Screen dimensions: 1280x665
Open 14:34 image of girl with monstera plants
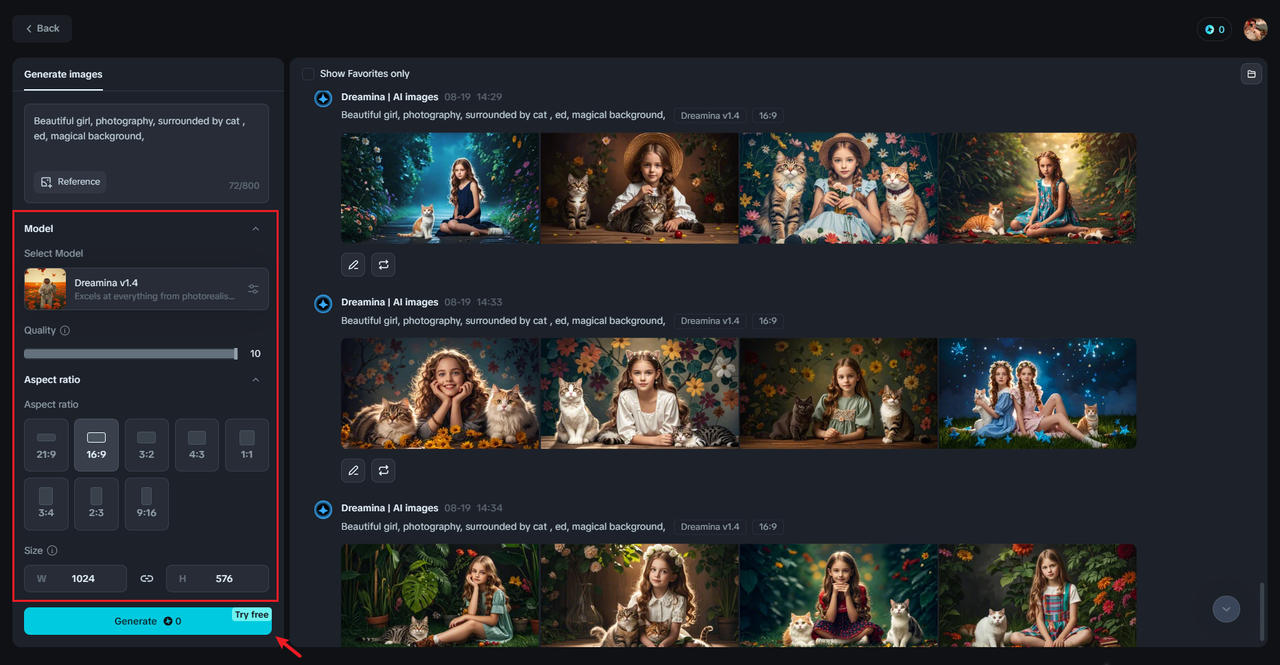tap(440, 596)
